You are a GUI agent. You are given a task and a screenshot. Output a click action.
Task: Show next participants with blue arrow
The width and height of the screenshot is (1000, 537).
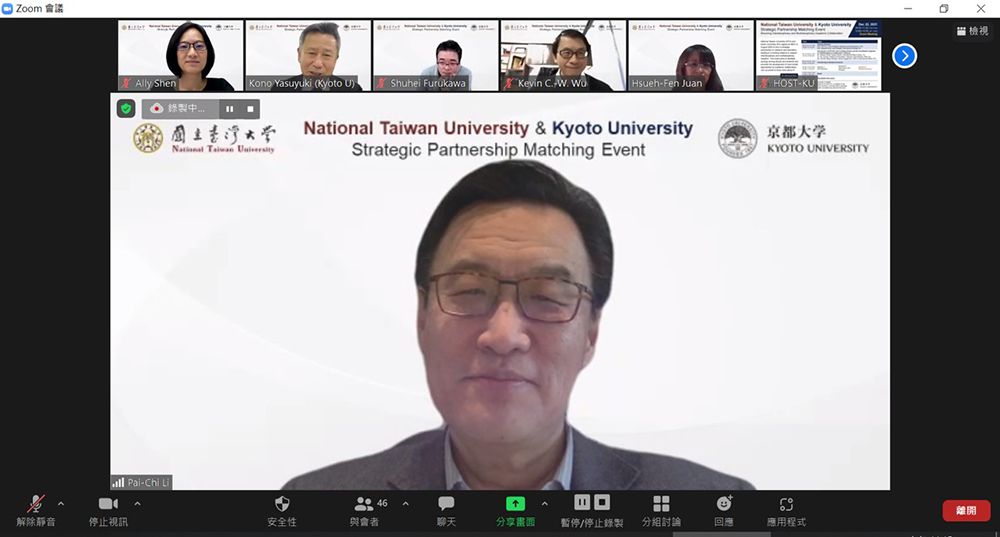tap(904, 56)
